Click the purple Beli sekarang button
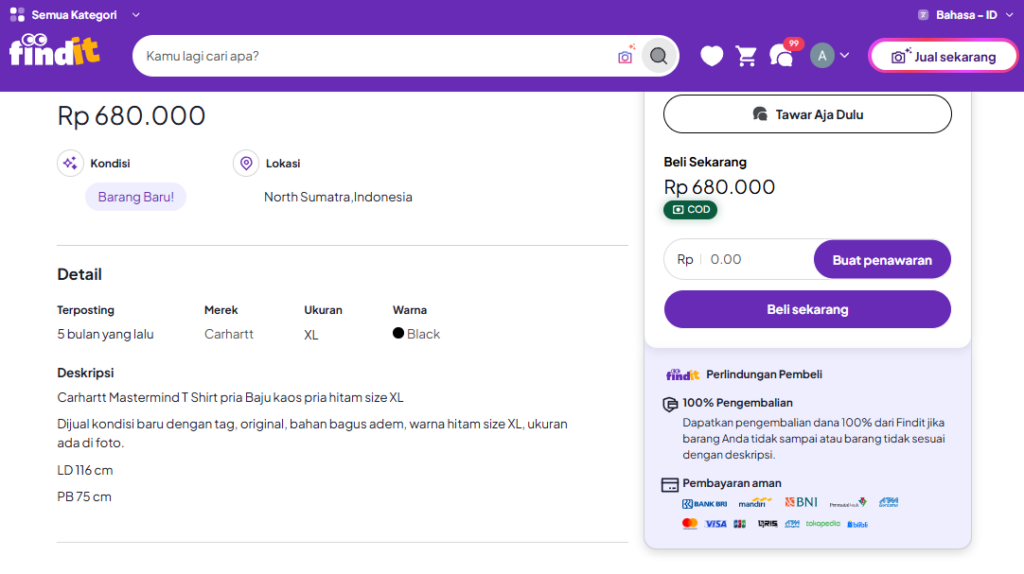This screenshot has height=574, width=1024. (x=807, y=309)
